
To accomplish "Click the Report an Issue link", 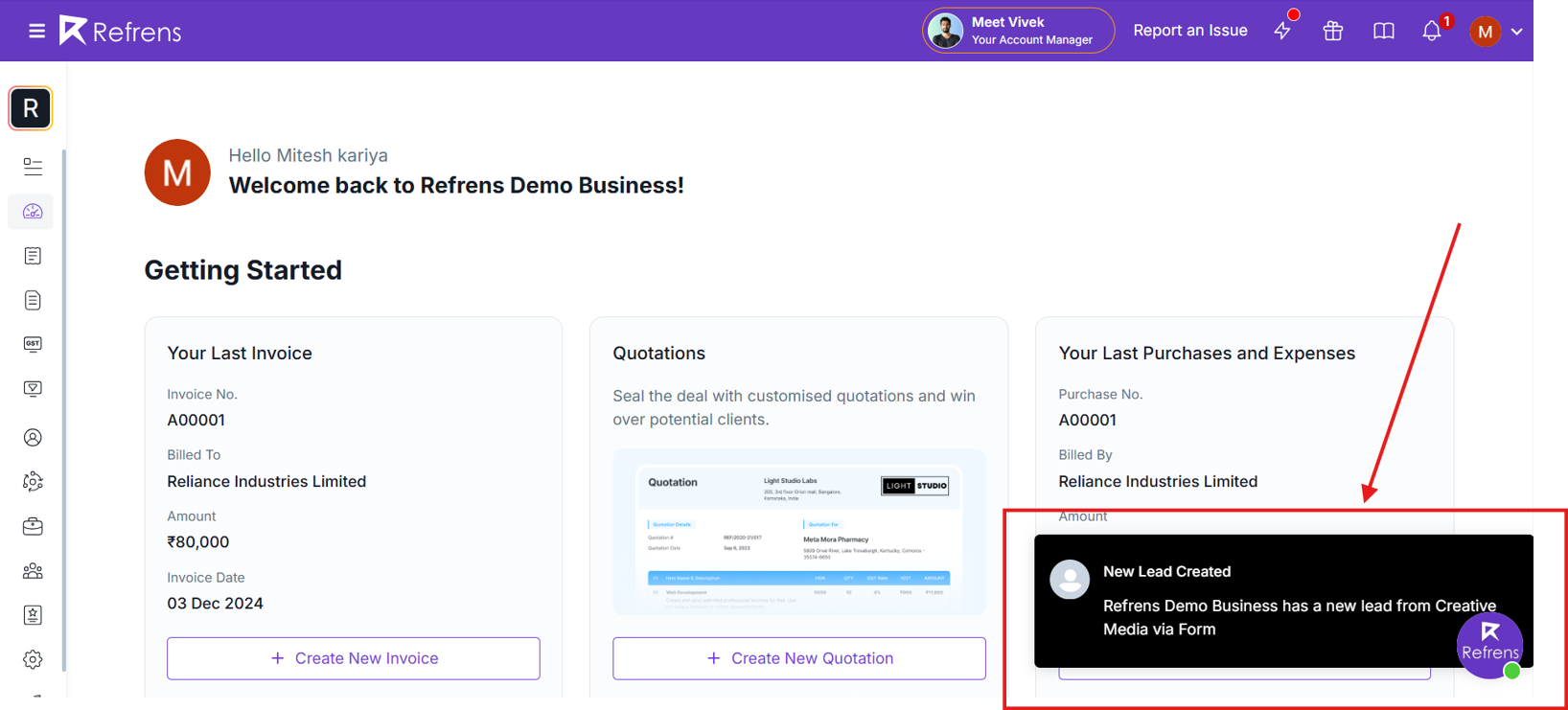I will click(1190, 31).
